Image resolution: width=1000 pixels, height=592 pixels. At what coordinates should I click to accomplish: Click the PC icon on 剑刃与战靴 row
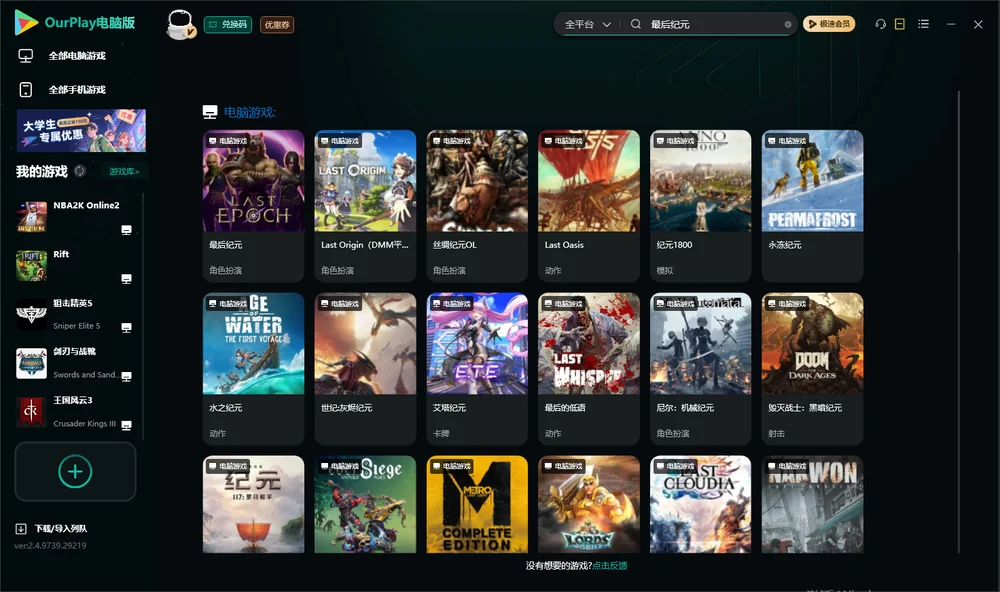pos(126,376)
